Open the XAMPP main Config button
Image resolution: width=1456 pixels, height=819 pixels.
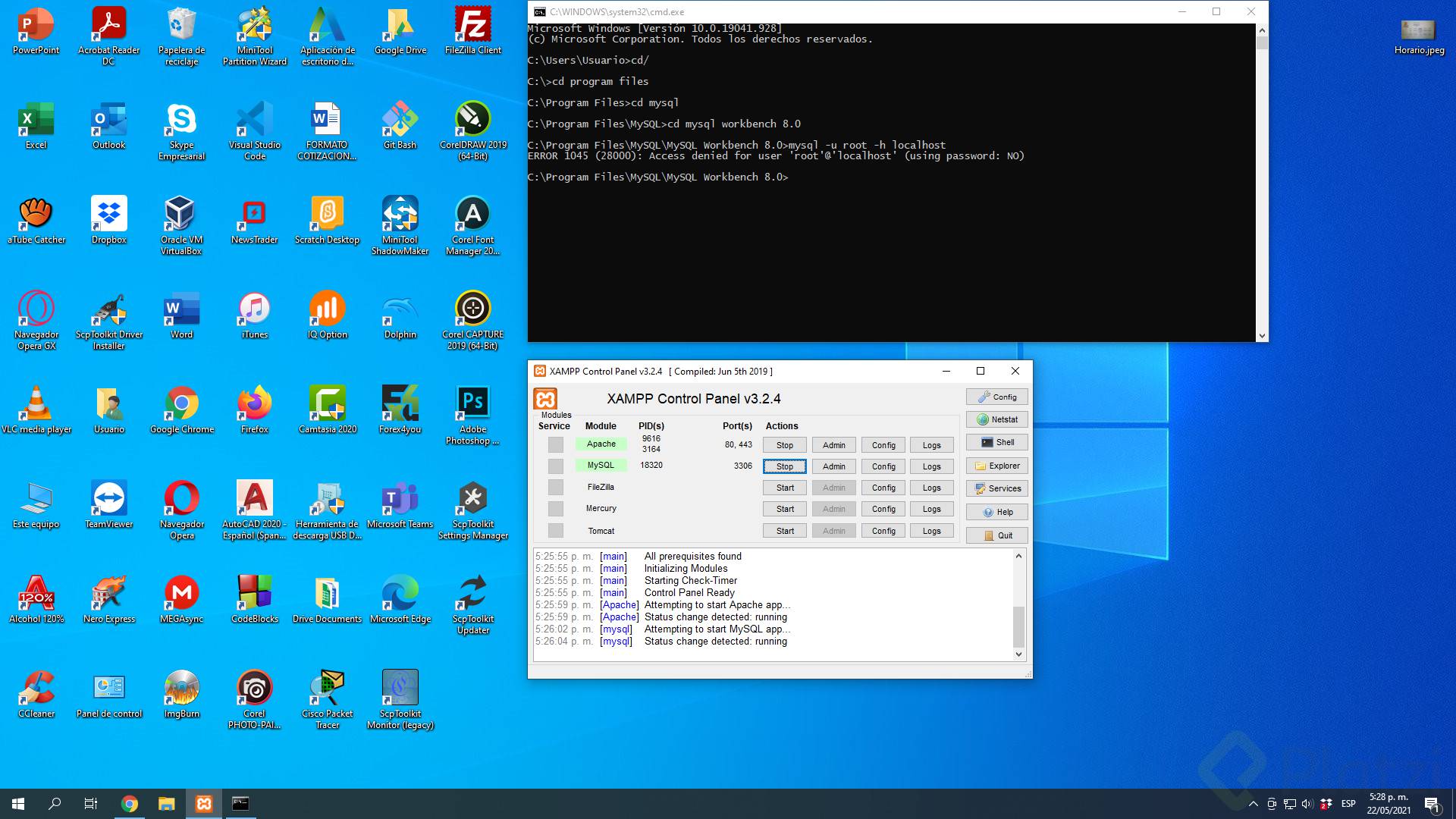(x=997, y=397)
